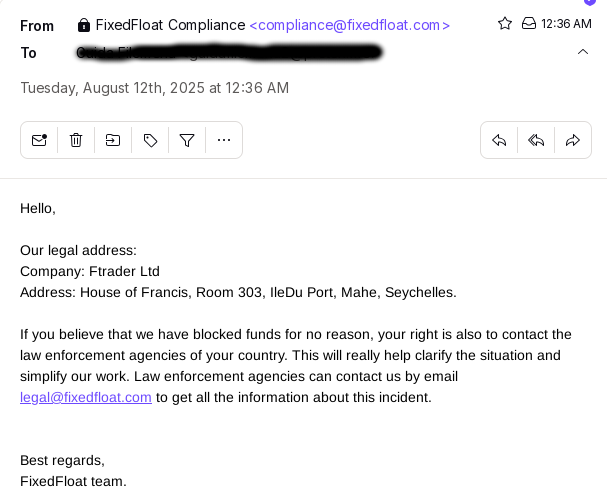Open the label tag icon
This screenshot has width=607, height=499.
[150, 140]
